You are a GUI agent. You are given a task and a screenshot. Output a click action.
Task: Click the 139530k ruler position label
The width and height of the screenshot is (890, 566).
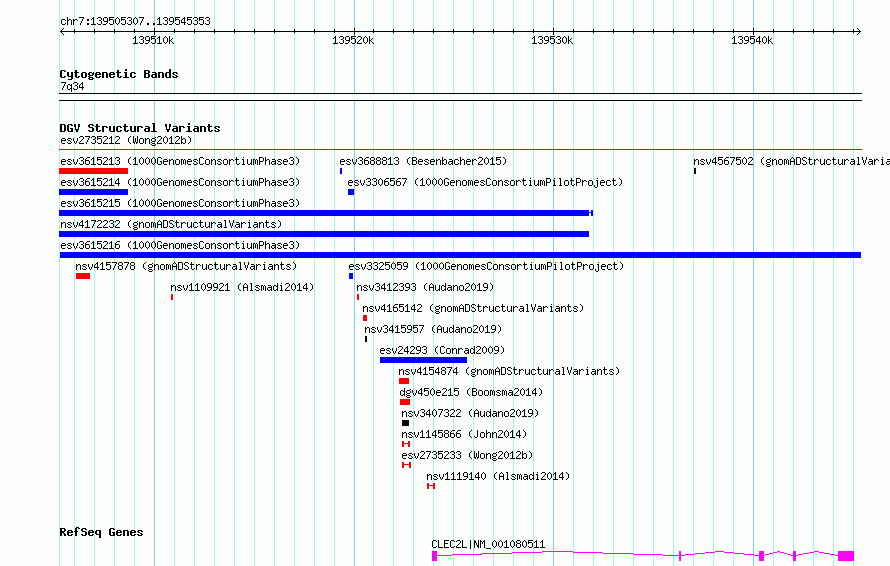552,40
